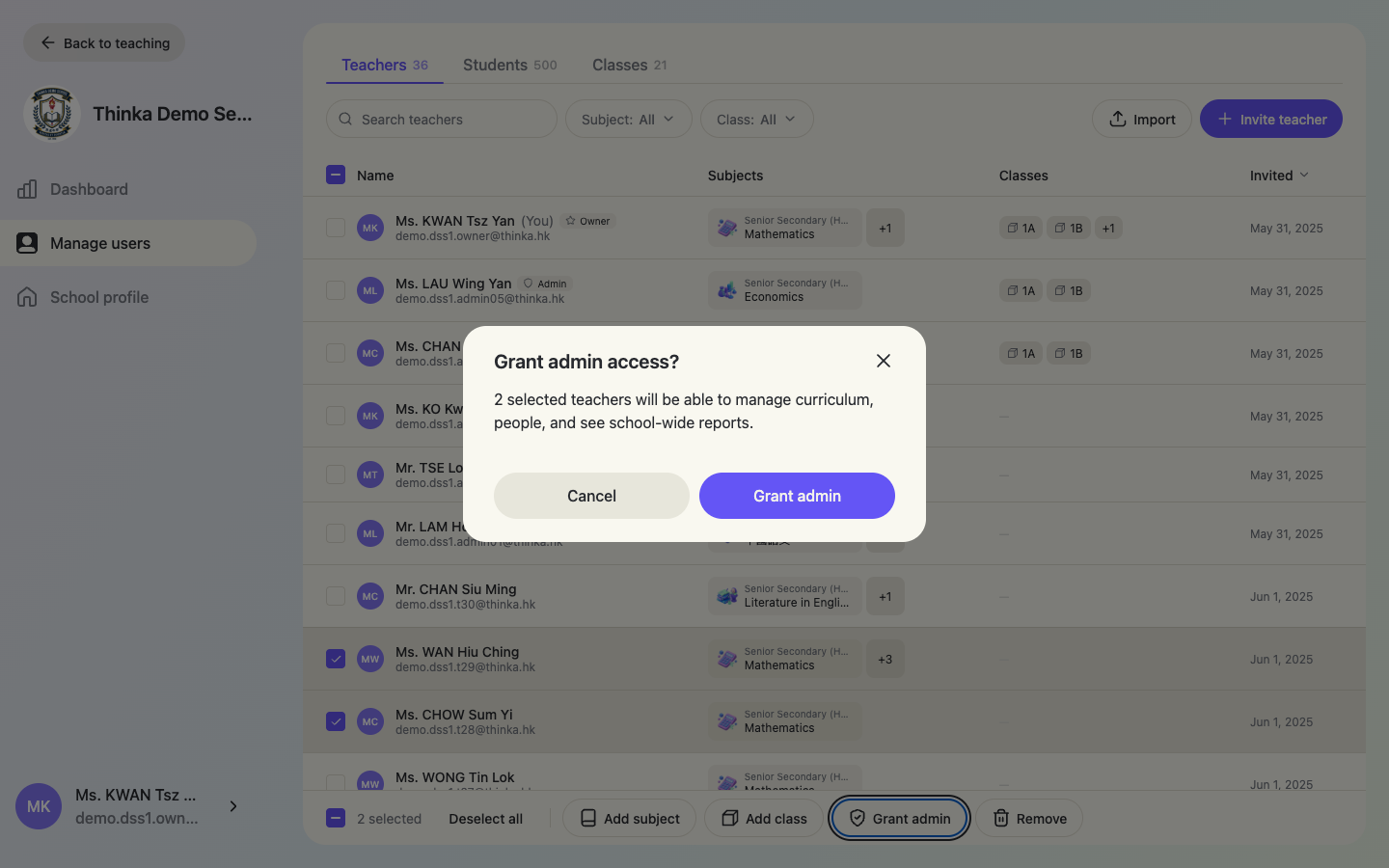Check the box for Mr. TSE row
The height and width of the screenshot is (868, 1389).
pyautogui.click(x=336, y=475)
